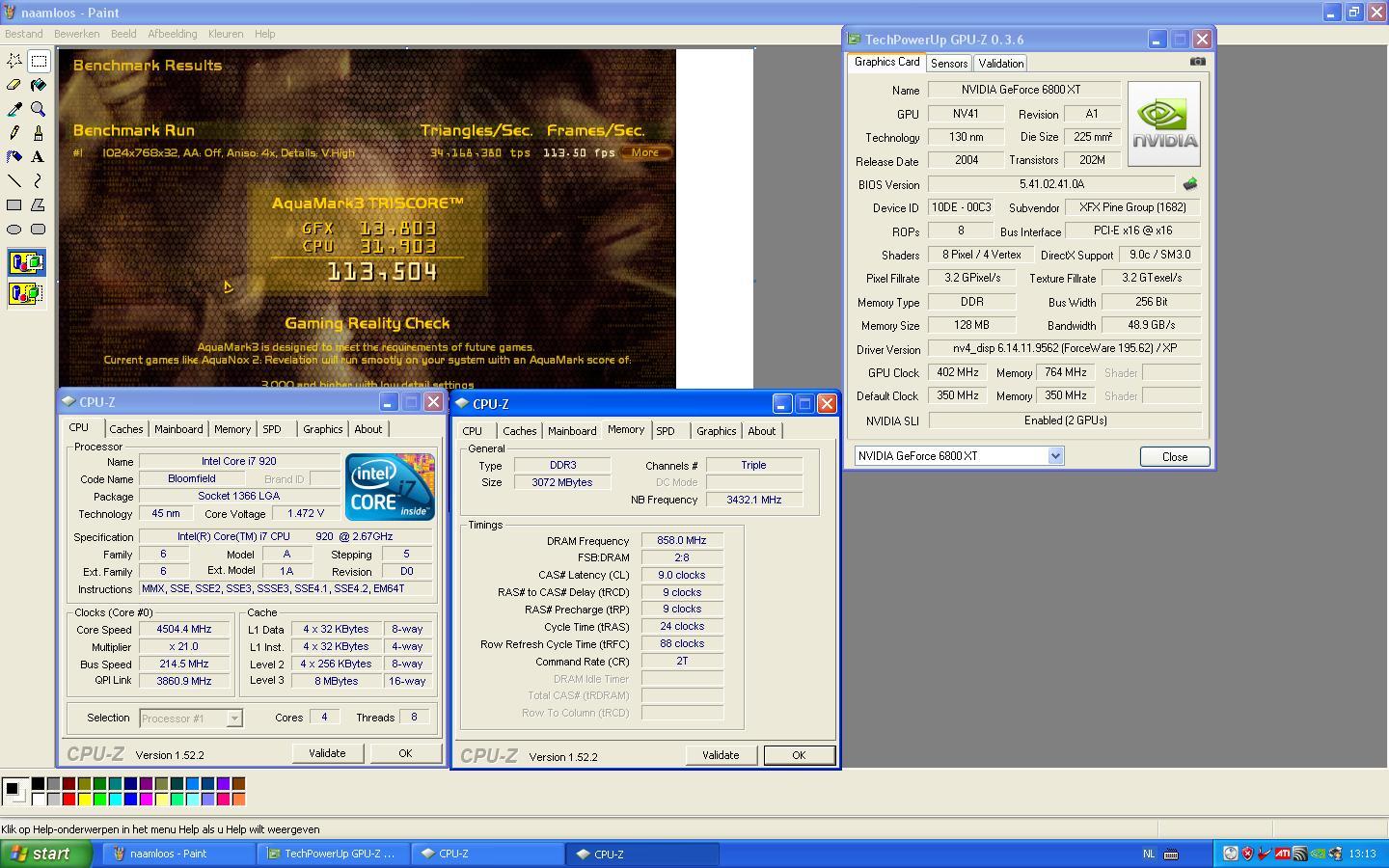Open the Caches tab in left CPU-Z window
Image resolution: width=1389 pixels, height=868 pixels.
point(125,429)
